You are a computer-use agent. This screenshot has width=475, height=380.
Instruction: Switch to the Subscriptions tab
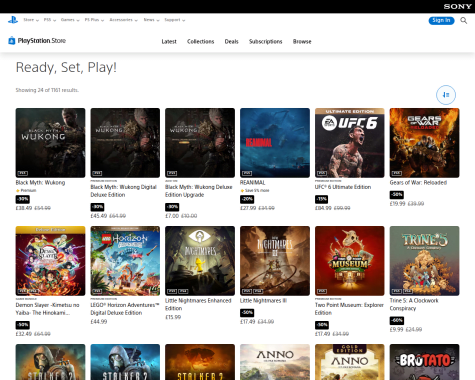click(x=265, y=42)
